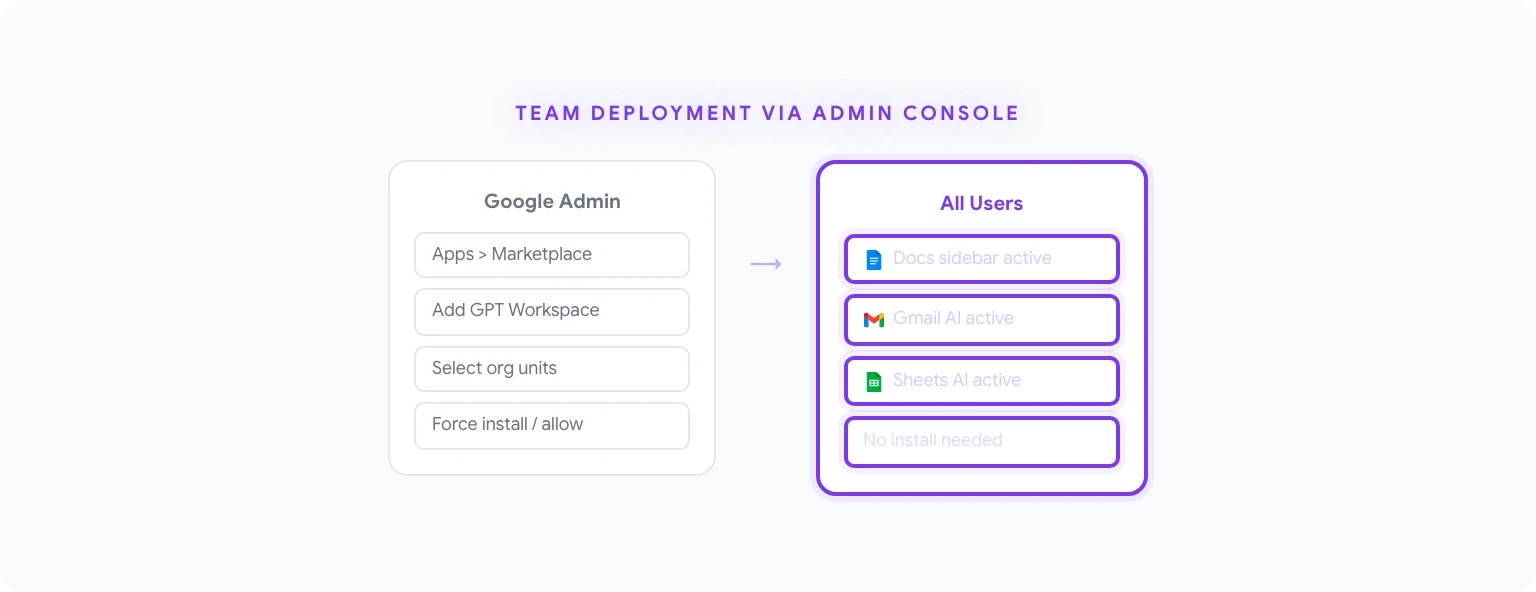Select the Sheets AI active row field
The height and width of the screenshot is (592, 1536).
(981, 381)
